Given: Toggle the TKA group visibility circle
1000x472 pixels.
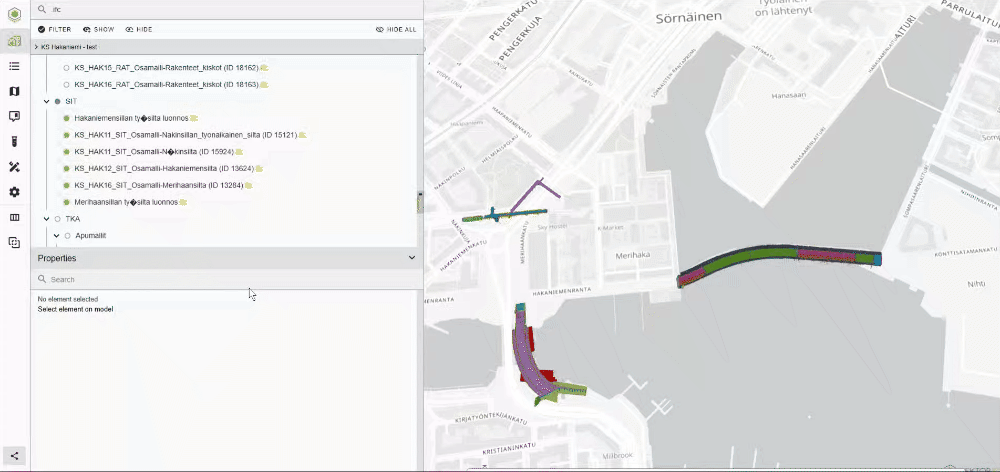Looking at the screenshot, I should coord(57,219).
